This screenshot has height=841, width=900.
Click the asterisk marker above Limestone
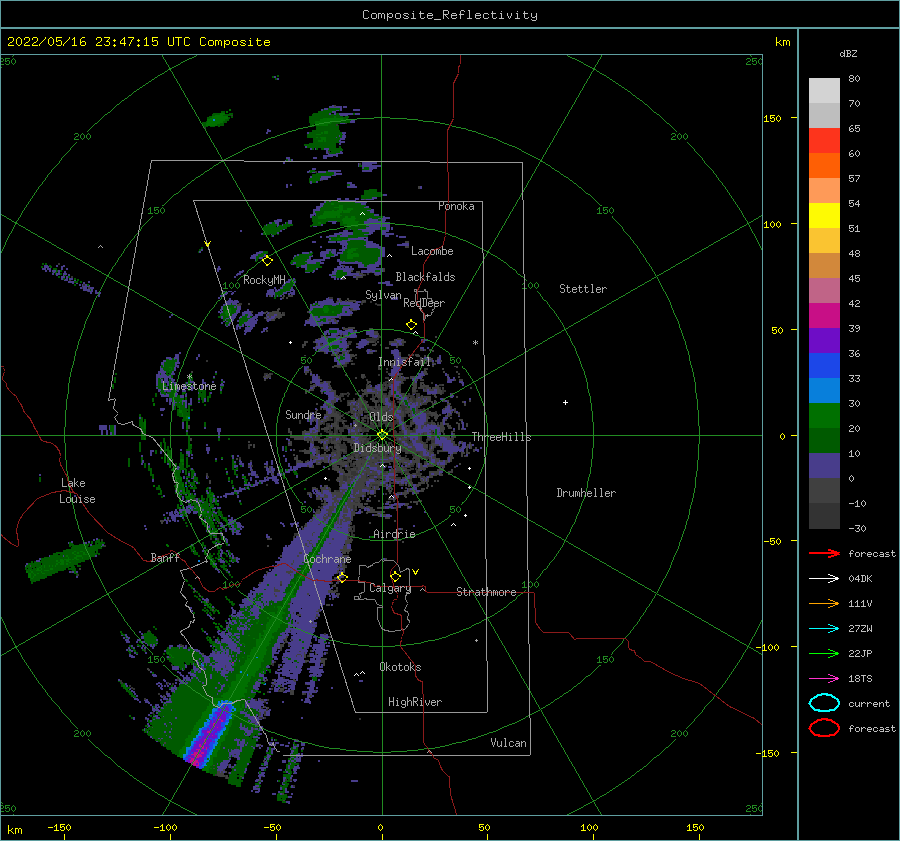pyautogui.click(x=189, y=377)
